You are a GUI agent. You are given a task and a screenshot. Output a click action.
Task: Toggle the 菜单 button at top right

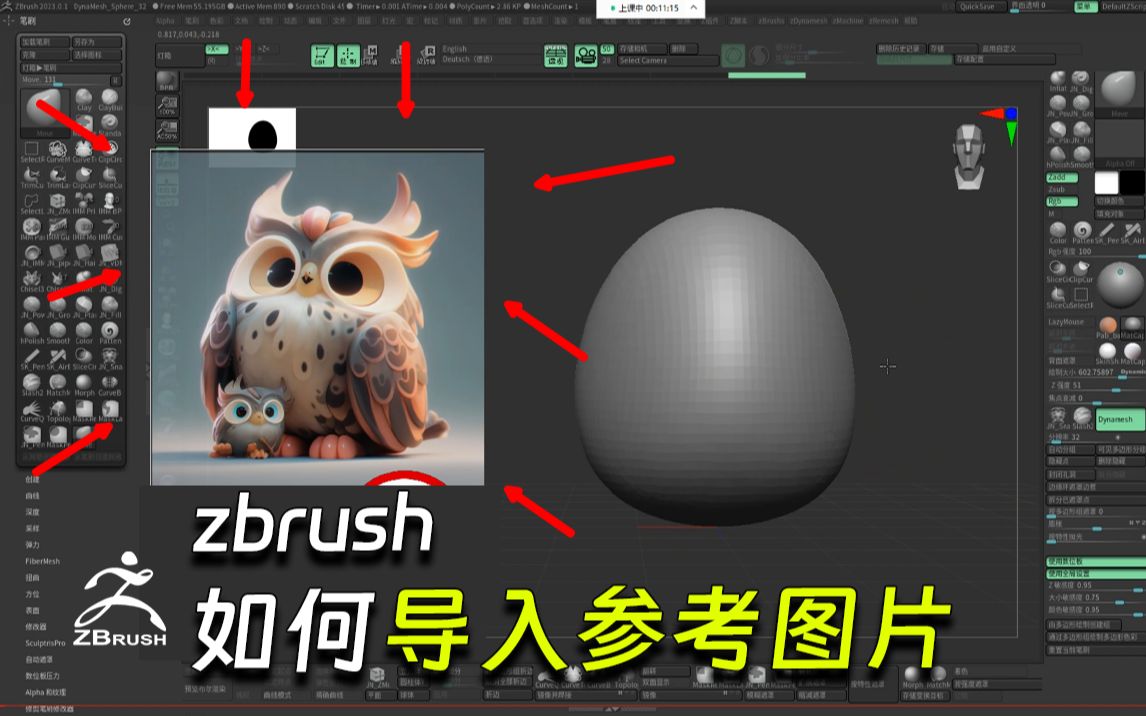(x=1086, y=6)
